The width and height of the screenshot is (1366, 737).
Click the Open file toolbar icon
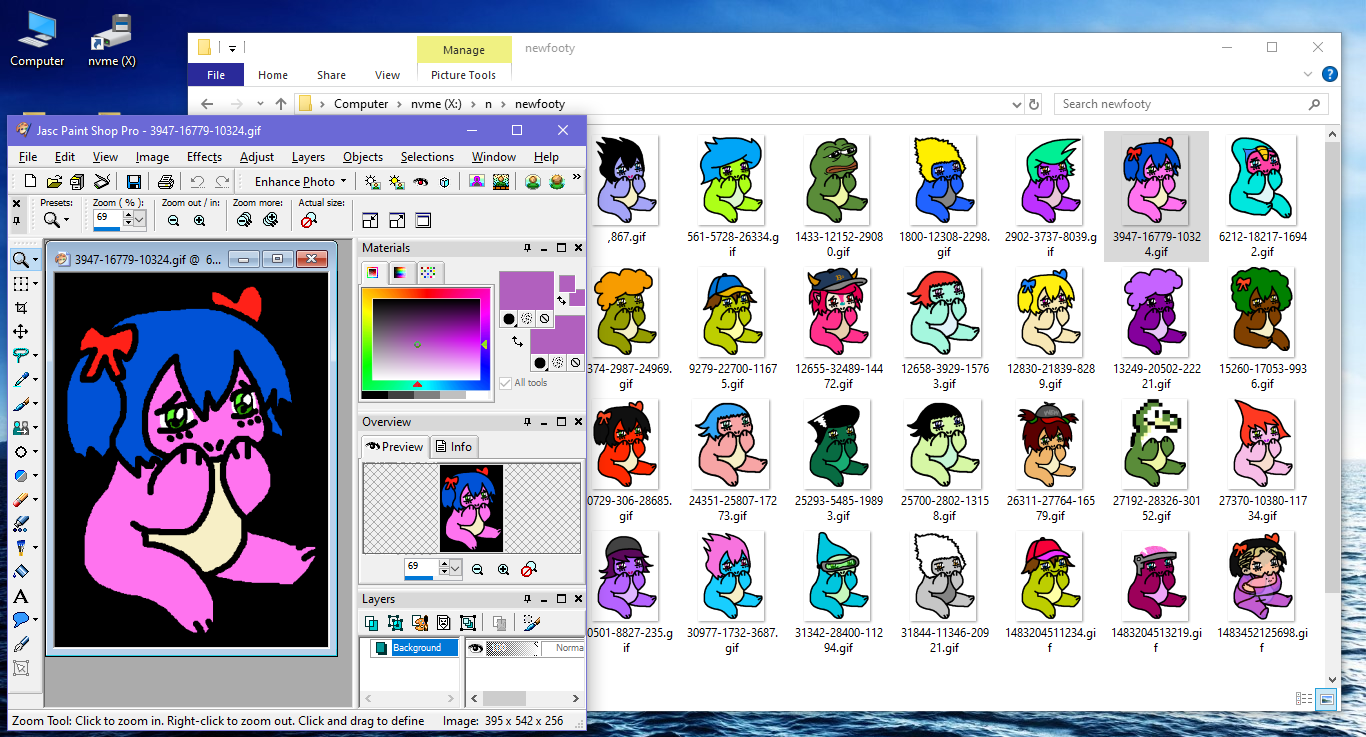pos(54,181)
